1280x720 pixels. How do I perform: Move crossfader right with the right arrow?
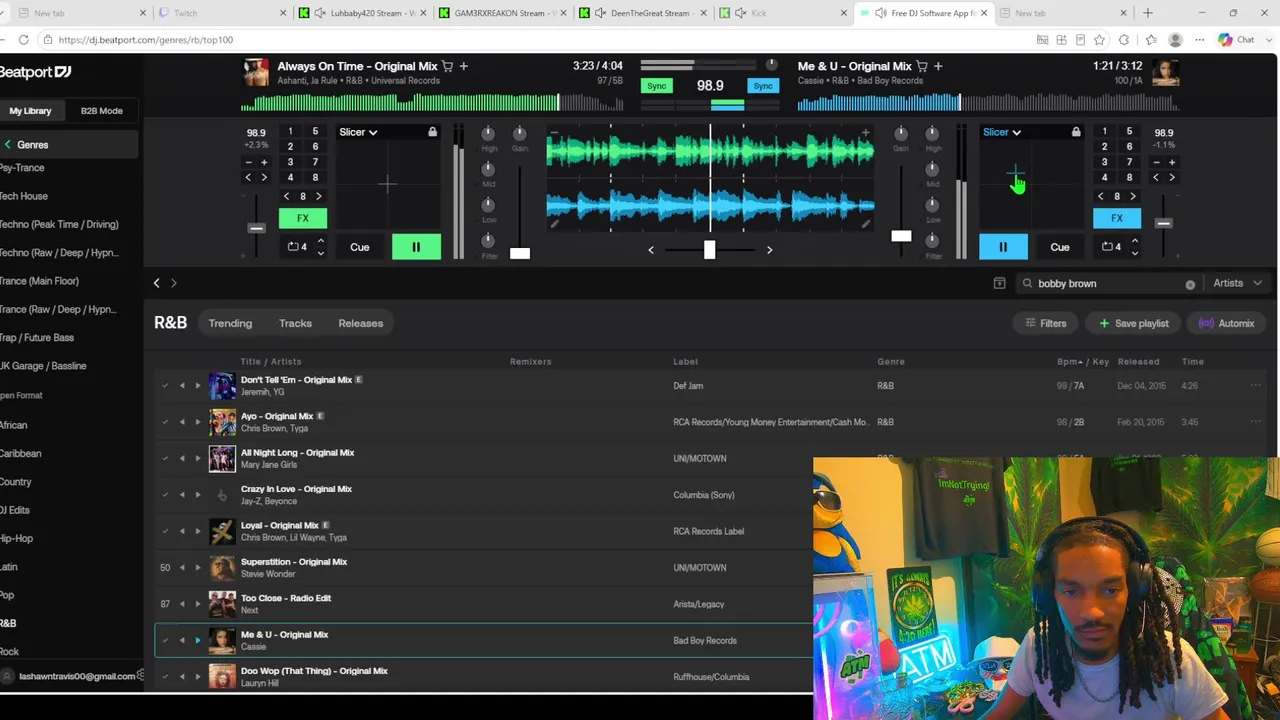769,250
